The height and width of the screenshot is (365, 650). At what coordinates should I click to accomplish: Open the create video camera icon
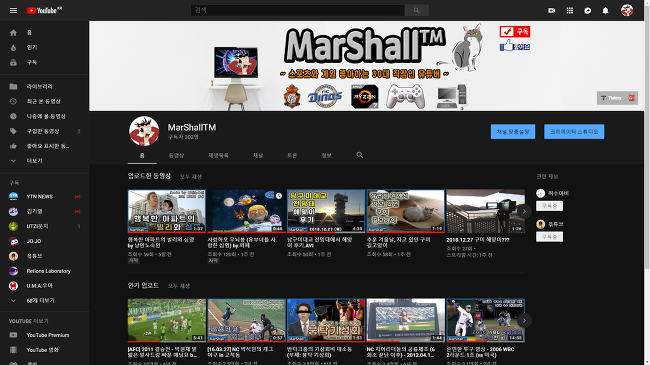click(x=551, y=10)
